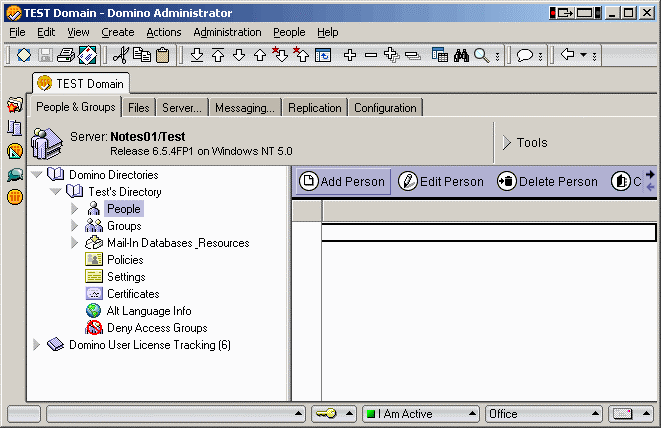Viewport: 661px width, 428px height.
Task: Select Deny Access Groups in the tree
Action: click(x=157, y=328)
